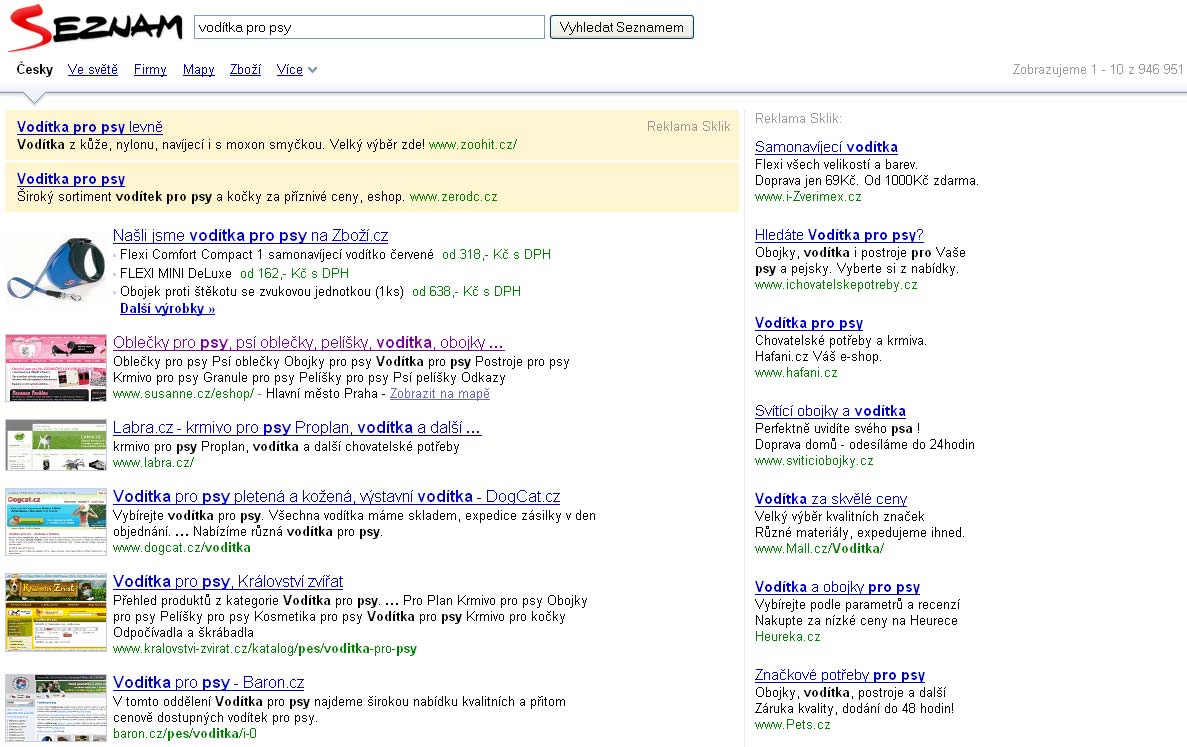Screen dimensions: 1187x747
Task: Click the 'Další výrobky »' link
Action: pyautogui.click(x=167, y=309)
